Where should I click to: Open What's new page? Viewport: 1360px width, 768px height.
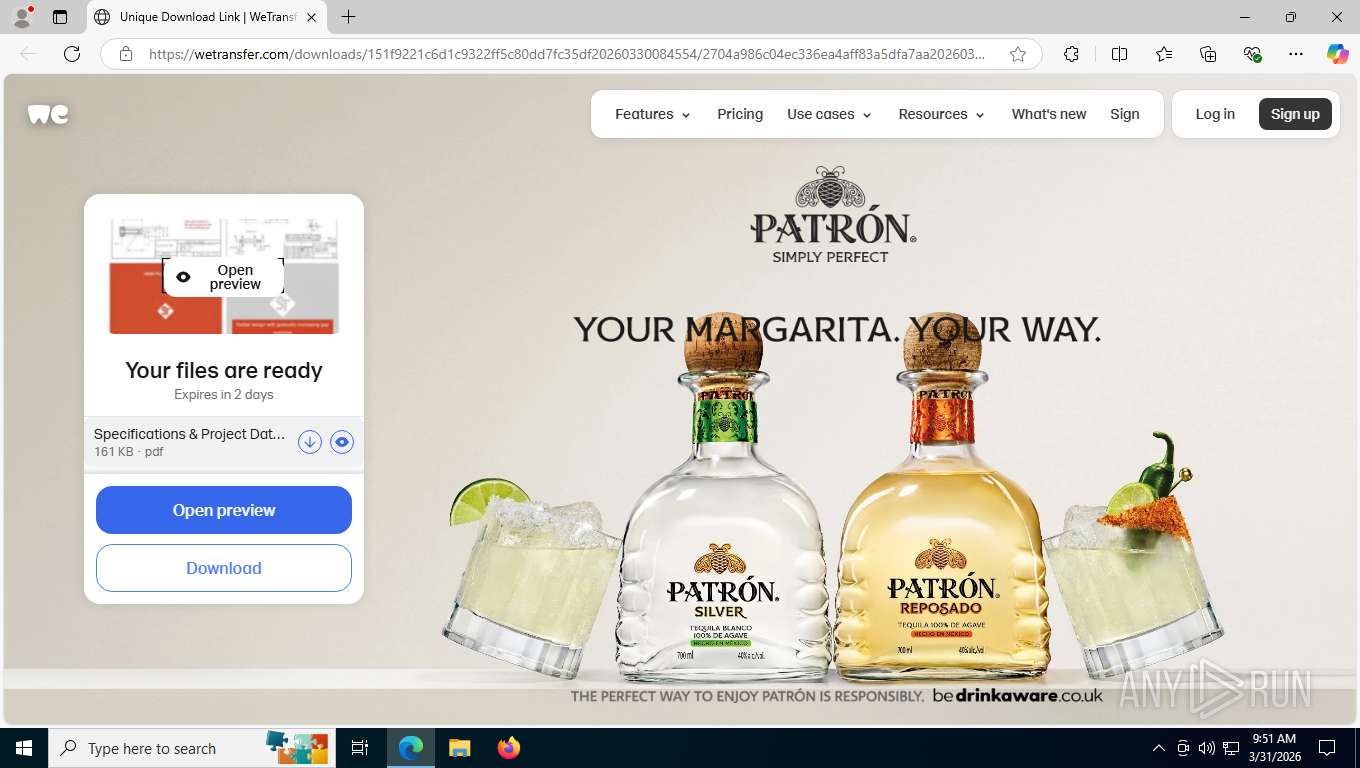point(1048,114)
